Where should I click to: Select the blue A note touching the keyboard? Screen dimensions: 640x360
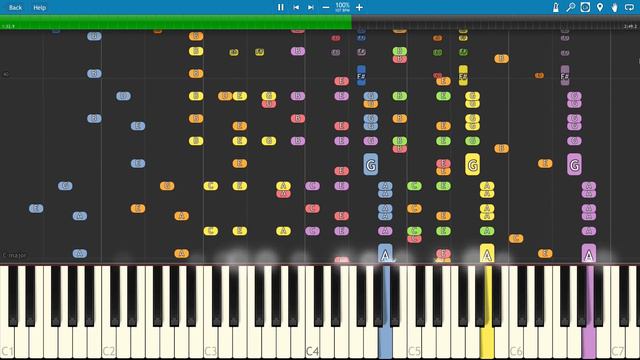385,253
